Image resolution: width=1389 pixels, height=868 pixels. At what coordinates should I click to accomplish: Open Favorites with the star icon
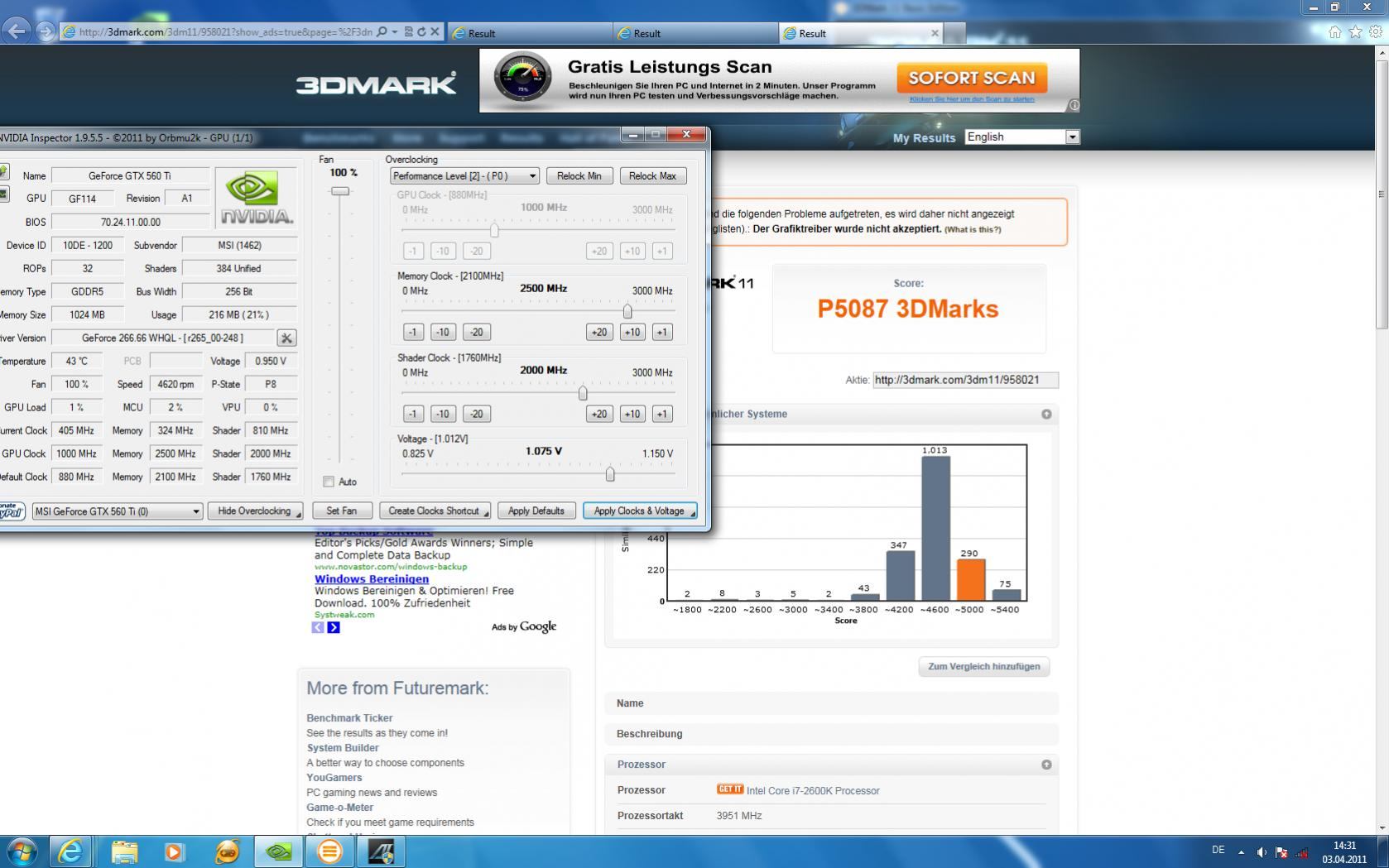[1355, 32]
